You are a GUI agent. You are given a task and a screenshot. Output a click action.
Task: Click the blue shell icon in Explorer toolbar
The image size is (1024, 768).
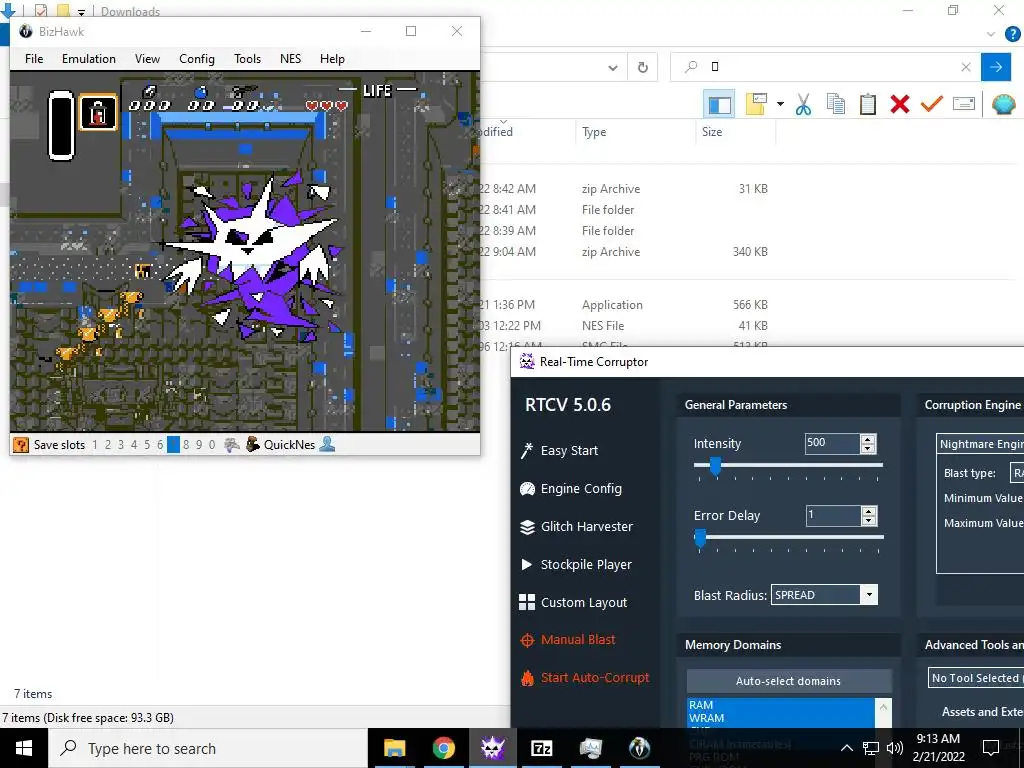pos(1003,104)
